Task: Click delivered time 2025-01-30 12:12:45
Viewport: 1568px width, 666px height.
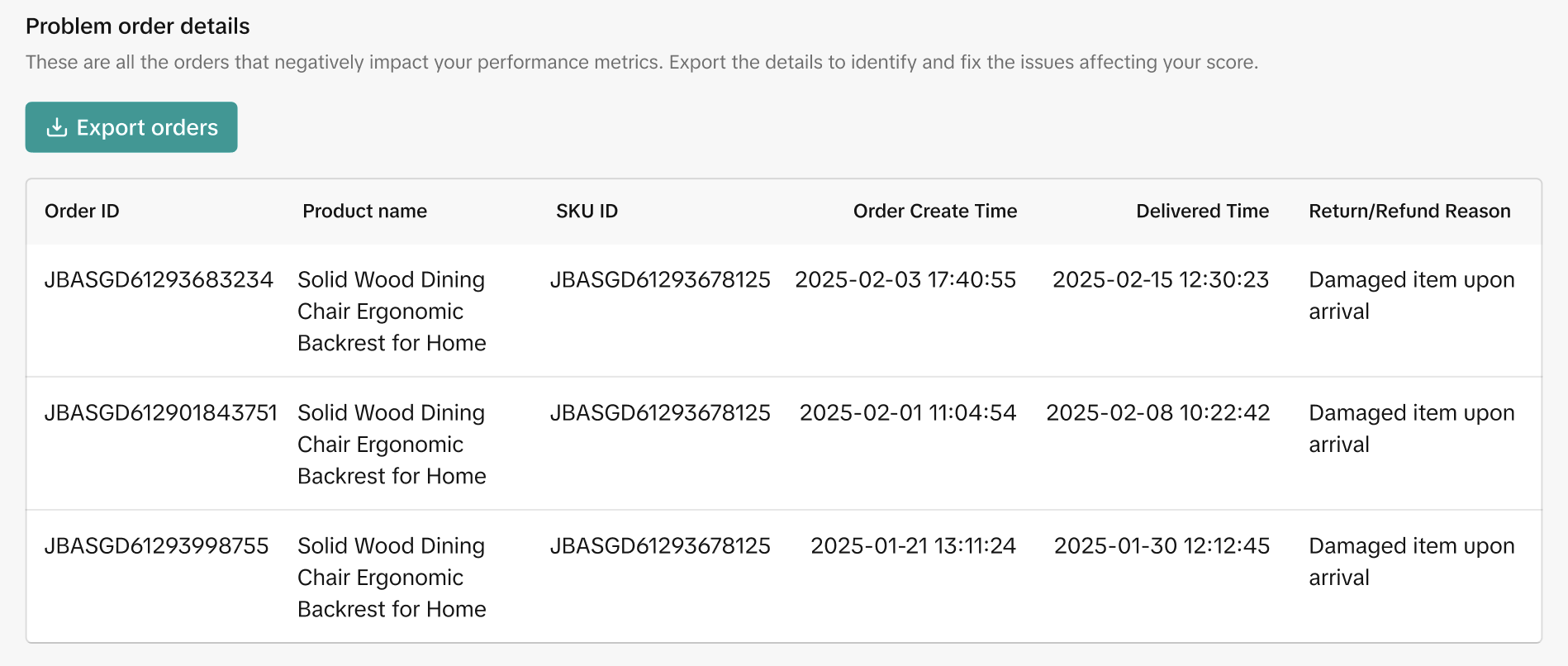Action: pyautogui.click(x=1162, y=546)
